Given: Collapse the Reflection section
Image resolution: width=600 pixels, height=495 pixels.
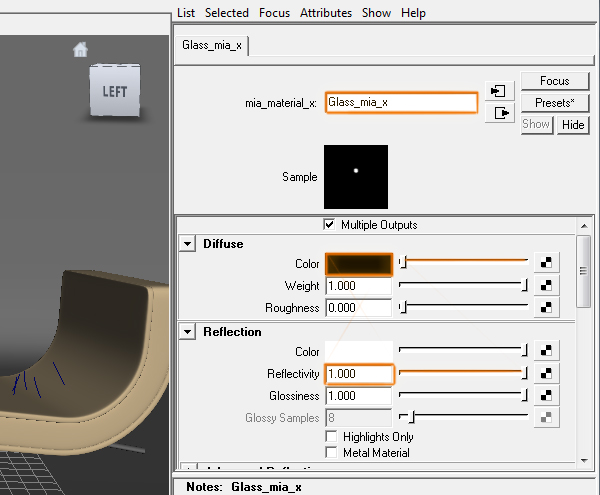Looking at the screenshot, I should click(x=188, y=332).
